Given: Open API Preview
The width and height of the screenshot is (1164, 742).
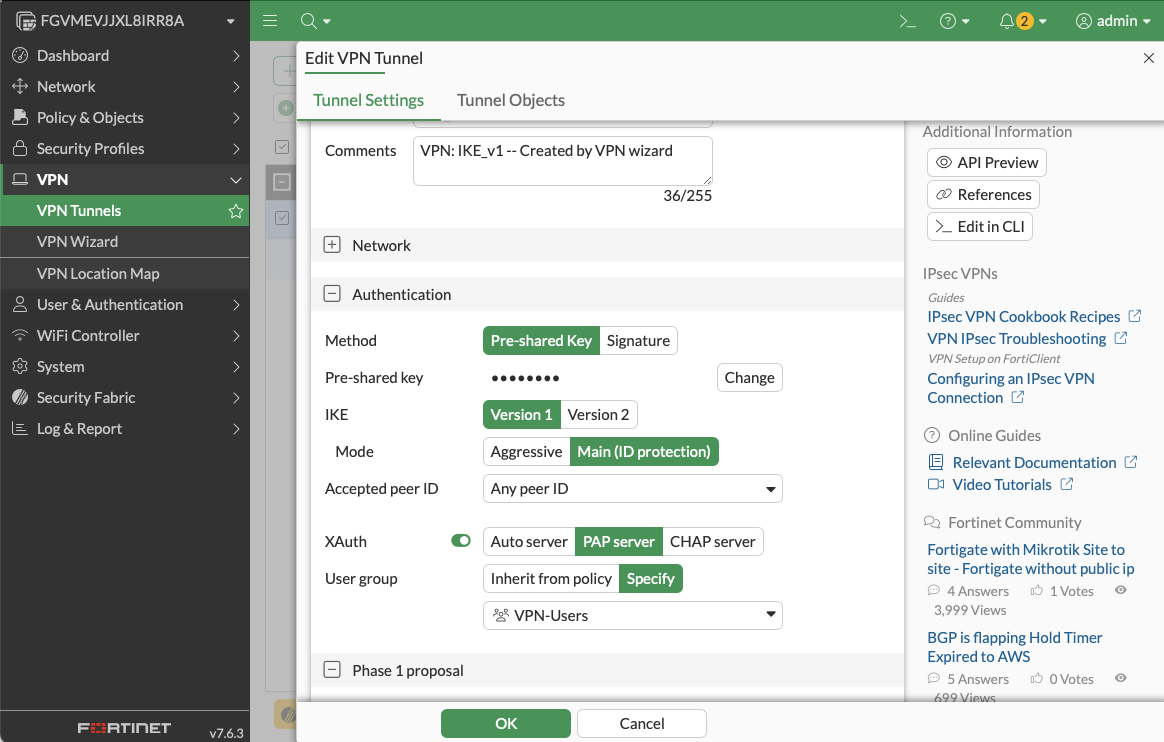Looking at the screenshot, I should tap(987, 162).
